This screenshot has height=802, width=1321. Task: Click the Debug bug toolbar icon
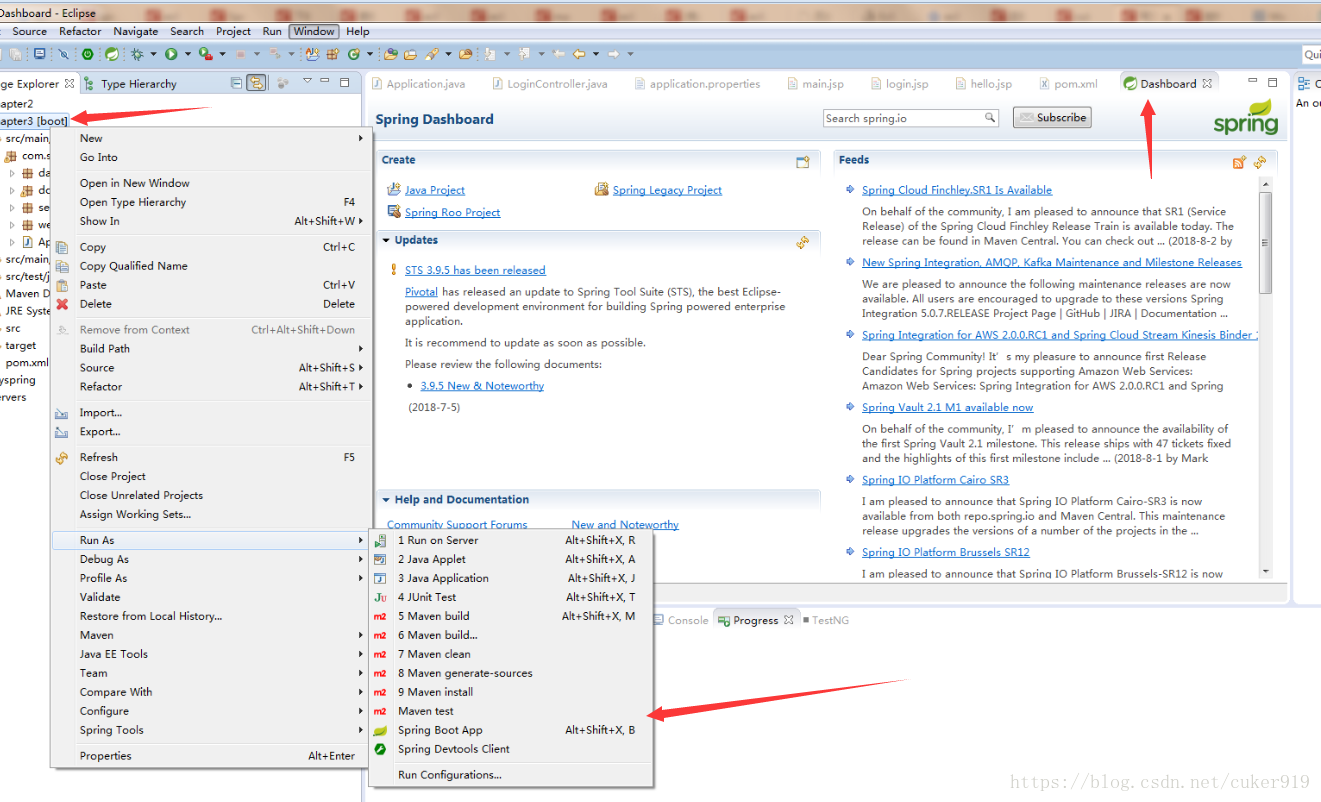click(137, 54)
